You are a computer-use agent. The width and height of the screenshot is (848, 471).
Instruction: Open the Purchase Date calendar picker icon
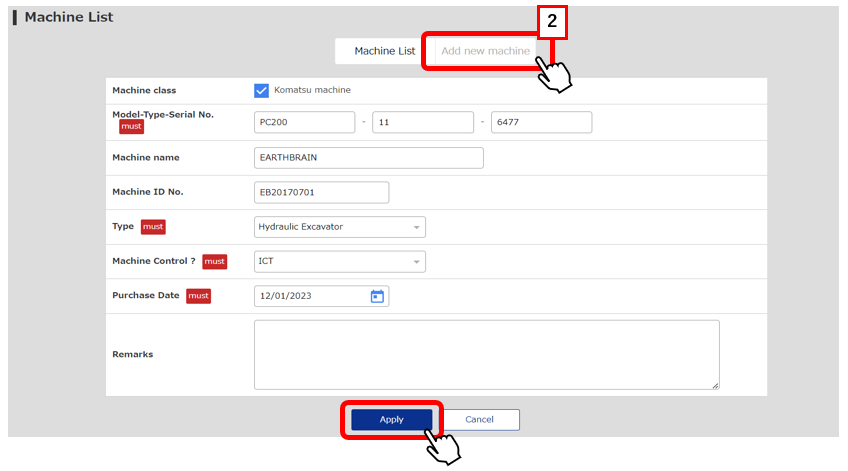tap(377, 296)
